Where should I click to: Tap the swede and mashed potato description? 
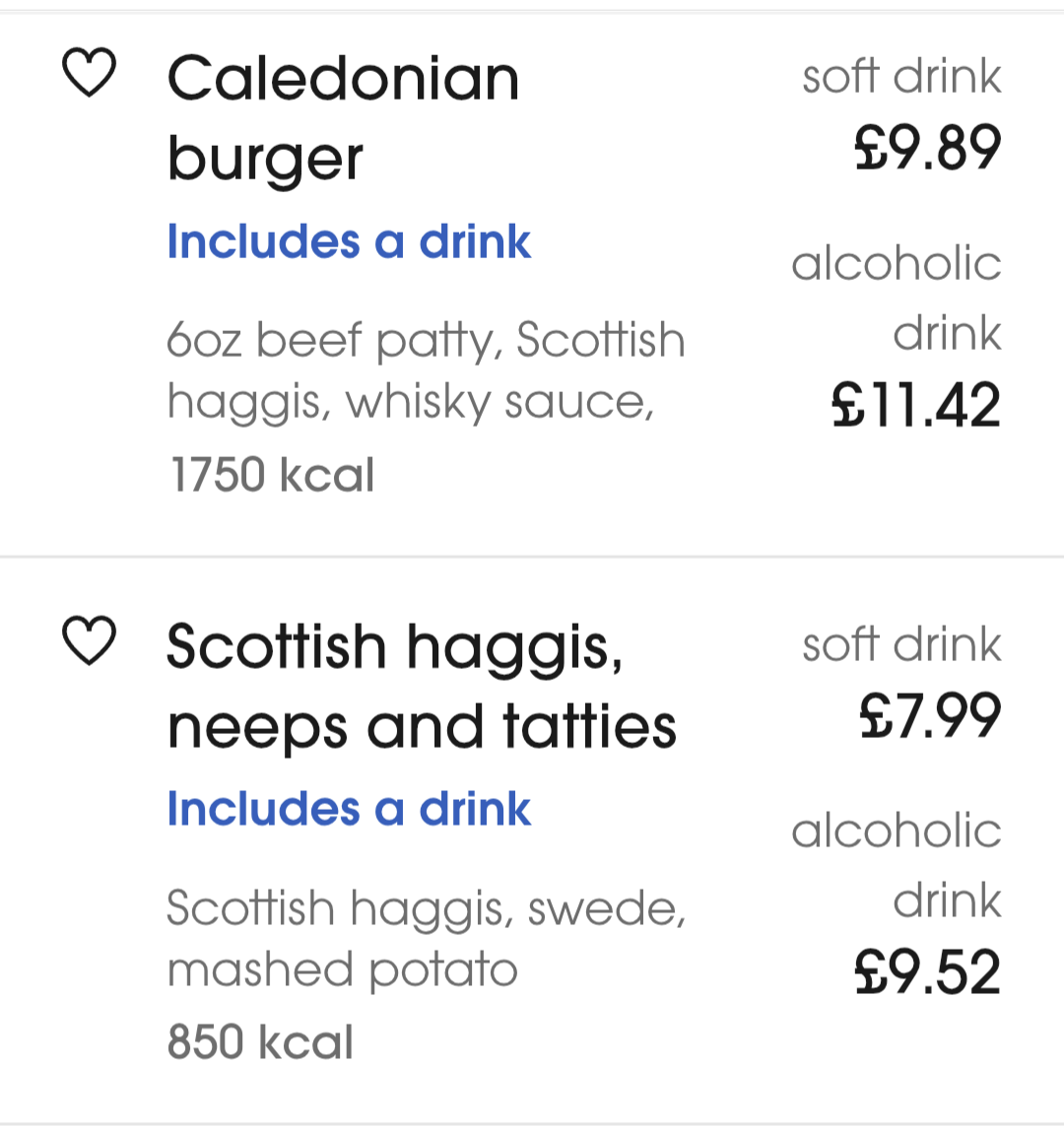point(426,938)
